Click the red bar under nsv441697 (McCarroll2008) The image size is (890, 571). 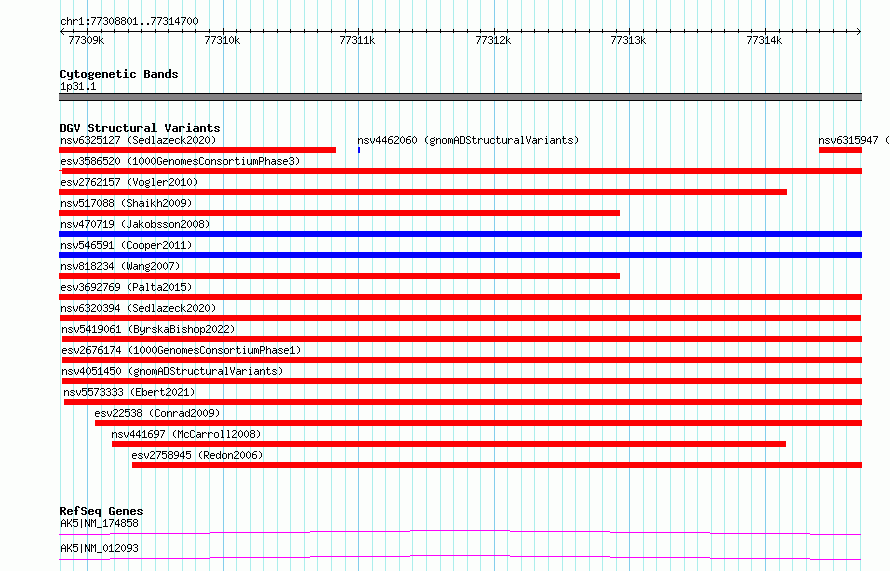tap(449, 444)
